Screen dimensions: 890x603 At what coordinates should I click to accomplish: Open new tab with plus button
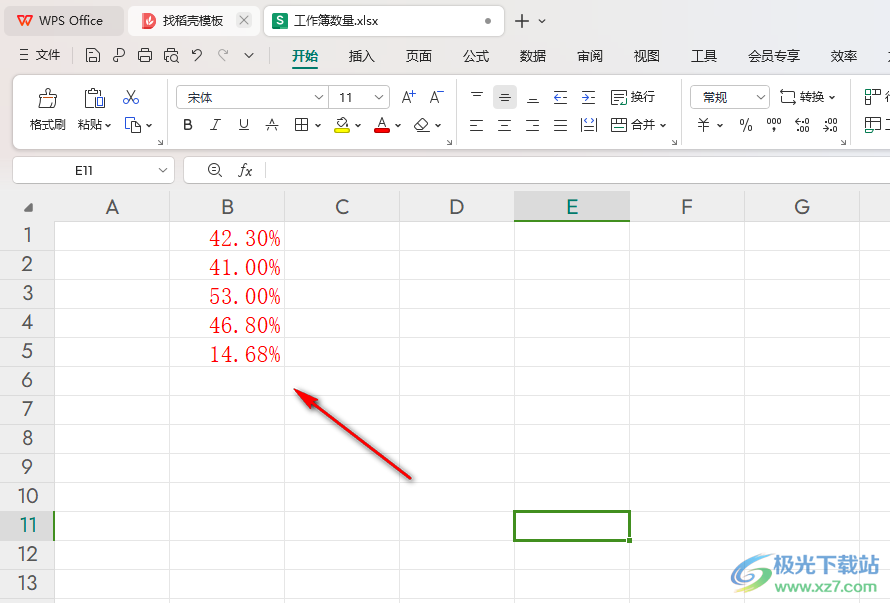521,21
